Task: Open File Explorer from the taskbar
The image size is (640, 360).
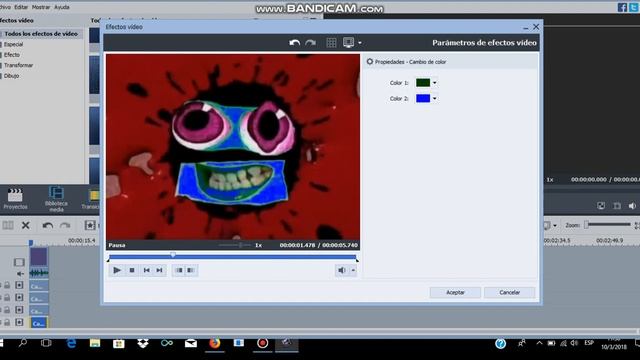Action: (x=95, y=343)
